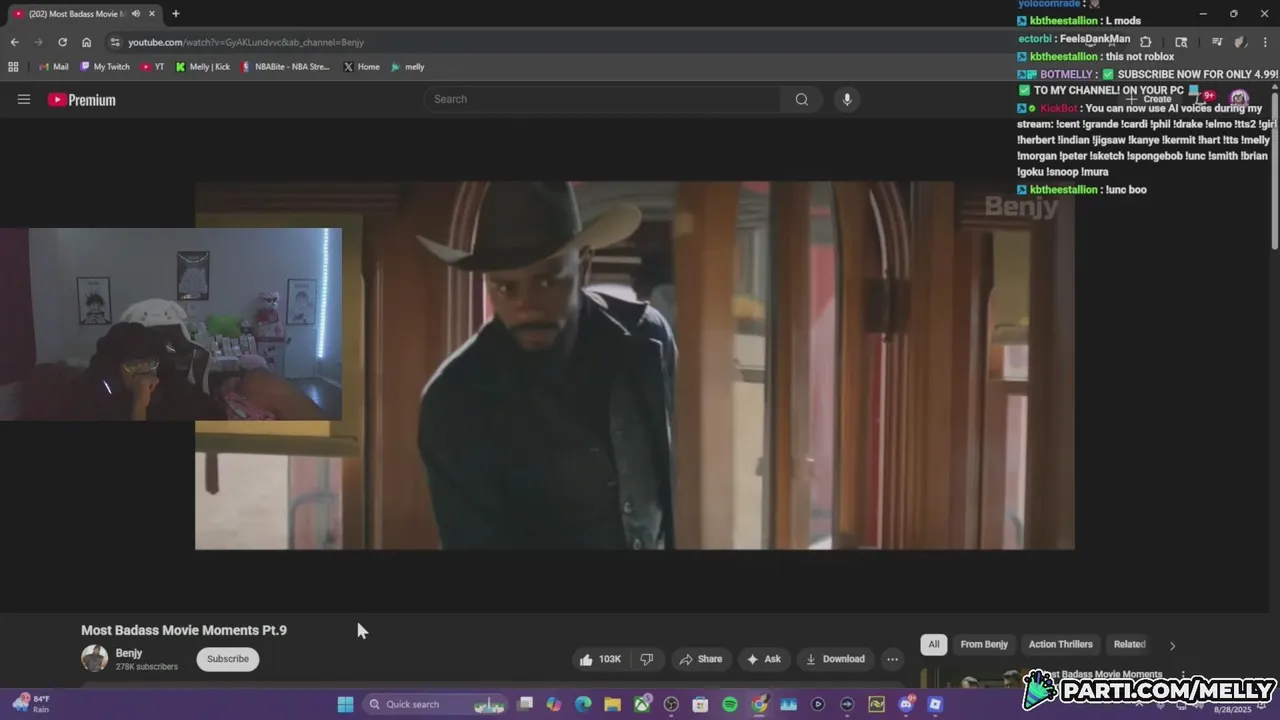
Task: Open the weather widget showing 84°F Rain
Action: 29,704
